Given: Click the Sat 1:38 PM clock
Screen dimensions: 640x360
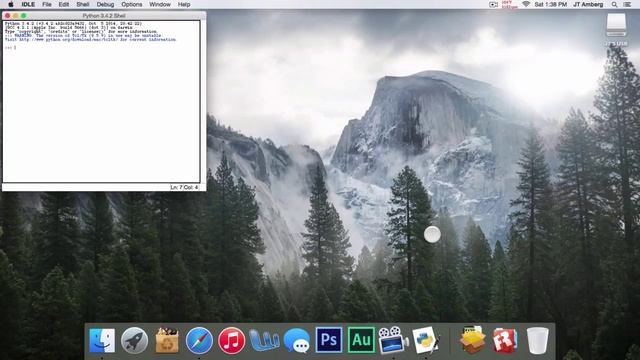Looking at the screenshot, I should (x=551, y=4).
